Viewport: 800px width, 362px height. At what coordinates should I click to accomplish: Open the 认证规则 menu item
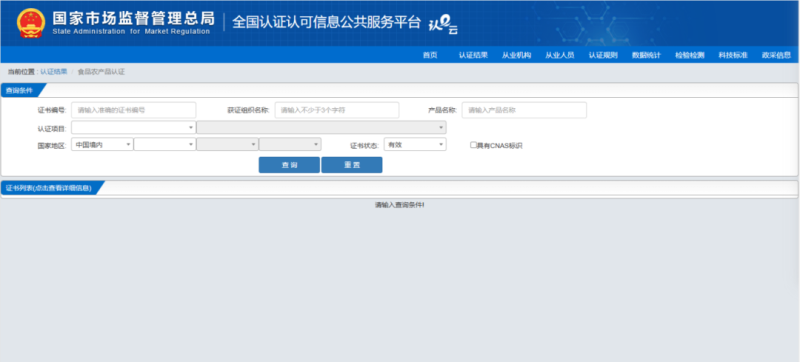[x=603, y=55]
